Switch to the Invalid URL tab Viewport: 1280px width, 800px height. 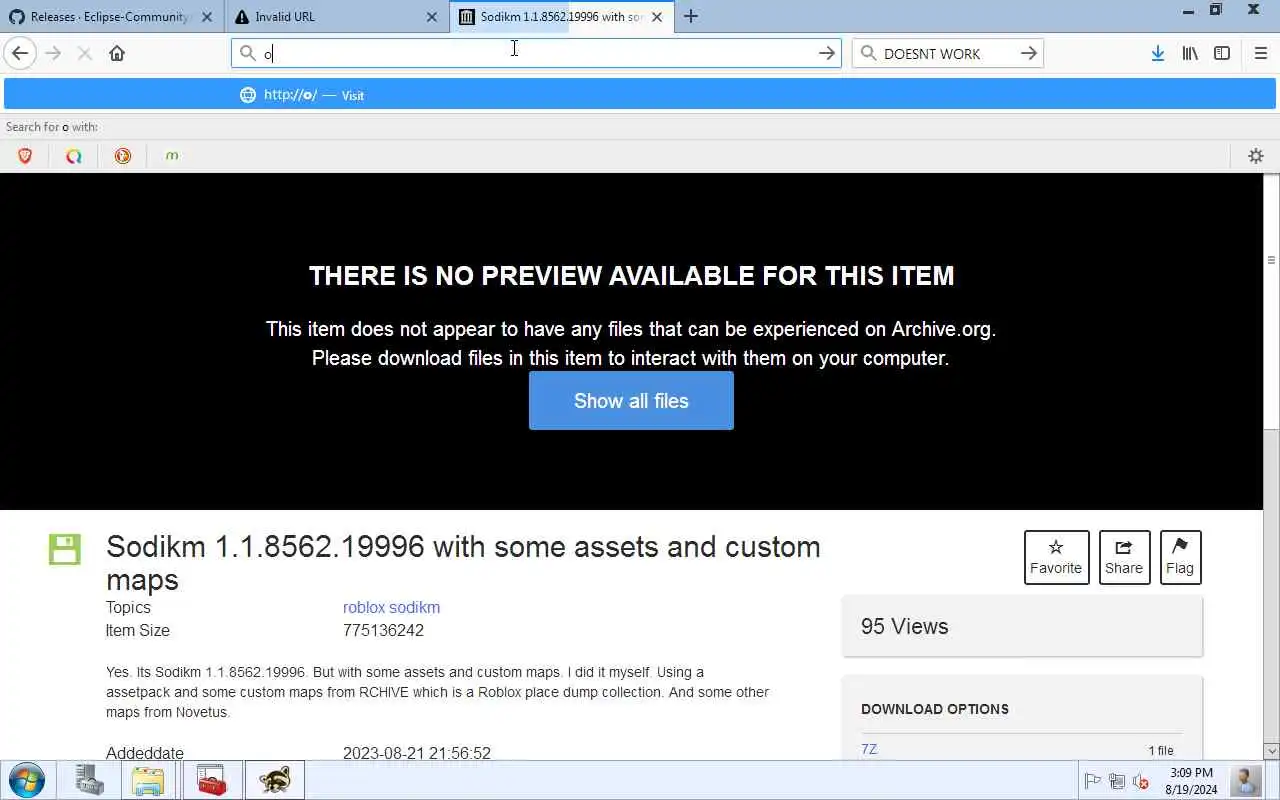[335, 17]
